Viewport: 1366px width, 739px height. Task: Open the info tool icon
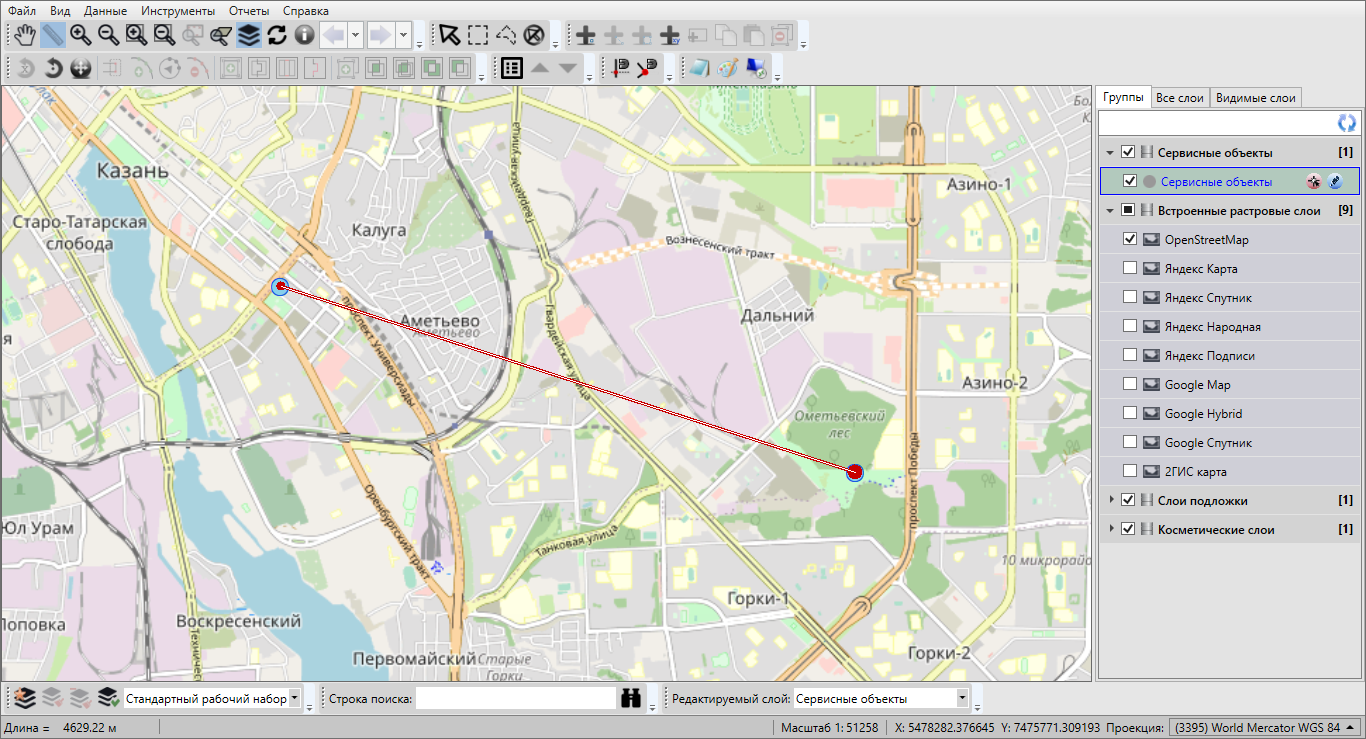(304, 36)
